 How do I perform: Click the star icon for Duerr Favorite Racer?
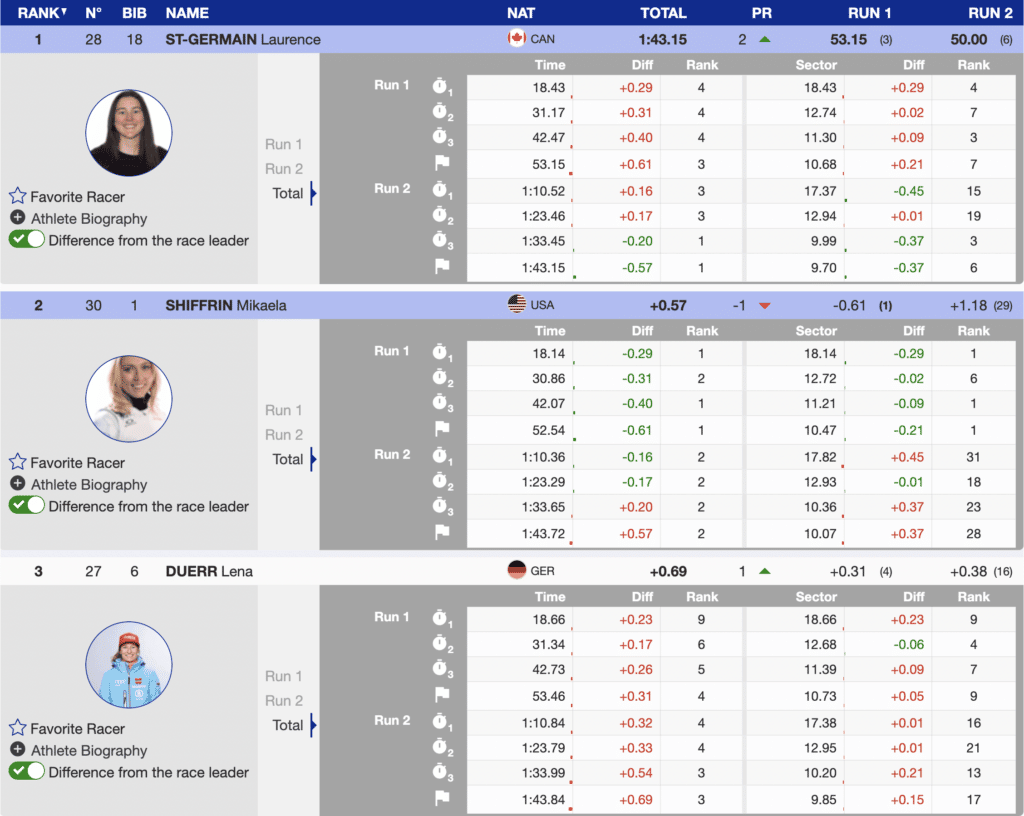tap(18, 729)
